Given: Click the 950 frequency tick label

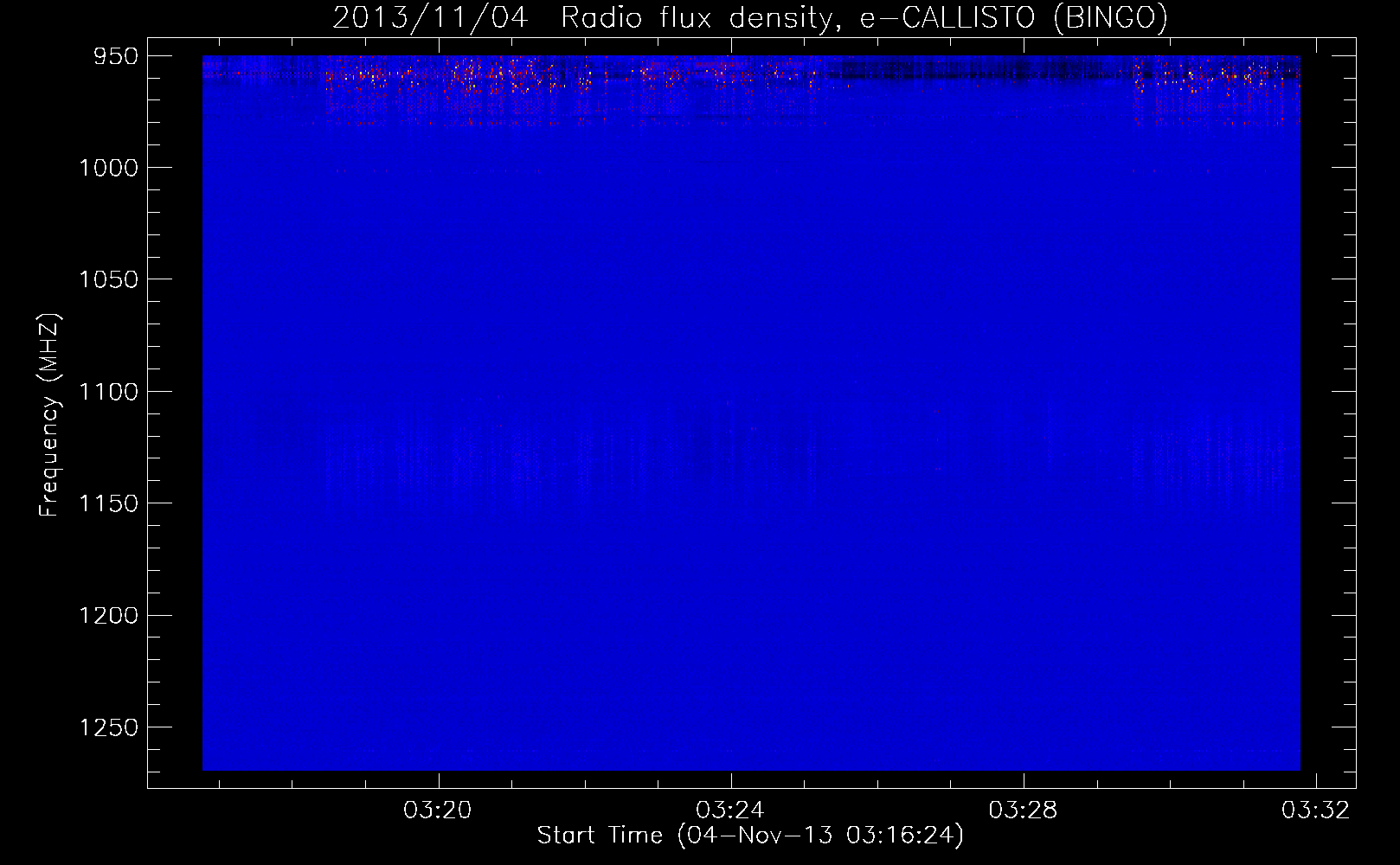Looking at the screenshot, I should pos(116,56).
